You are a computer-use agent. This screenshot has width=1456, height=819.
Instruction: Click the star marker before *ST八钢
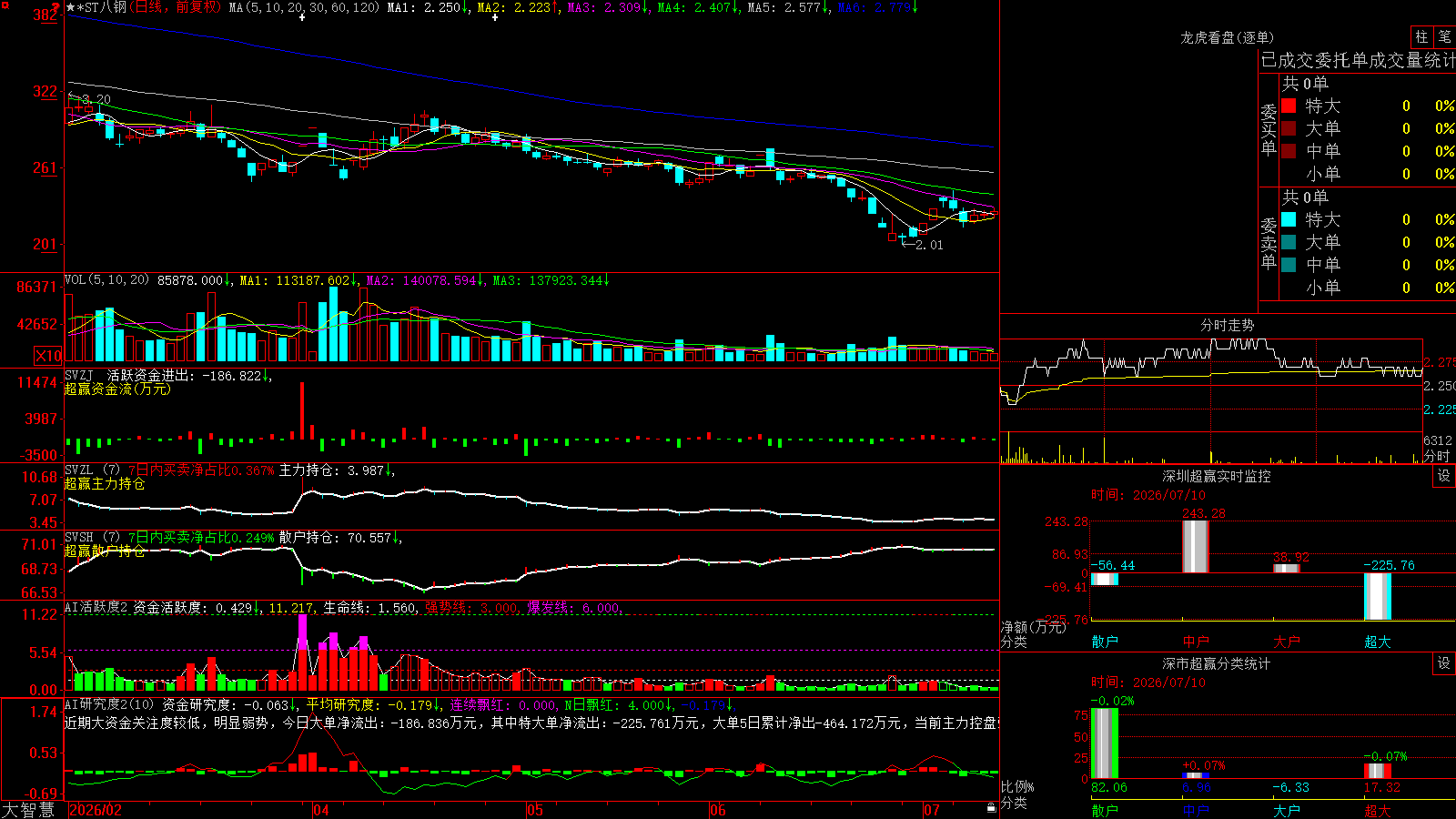[71, 7]
